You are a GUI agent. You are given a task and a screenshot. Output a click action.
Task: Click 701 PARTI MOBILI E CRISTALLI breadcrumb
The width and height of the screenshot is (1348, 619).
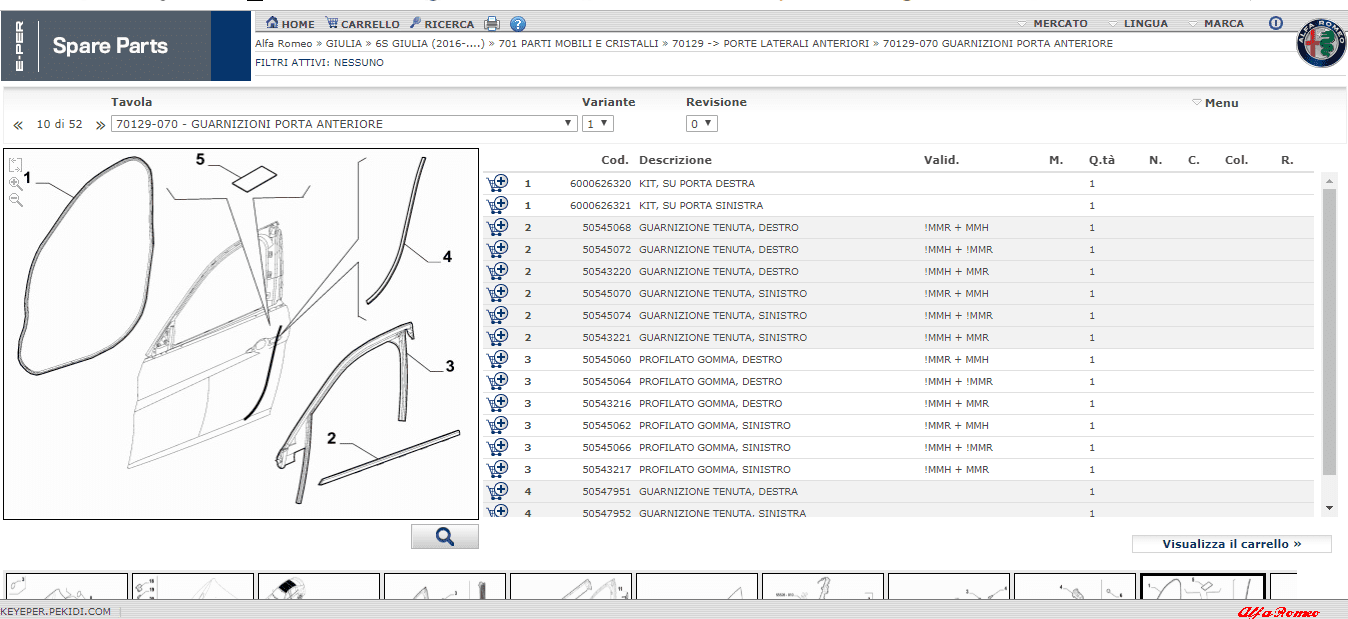[x=578, y=44]
